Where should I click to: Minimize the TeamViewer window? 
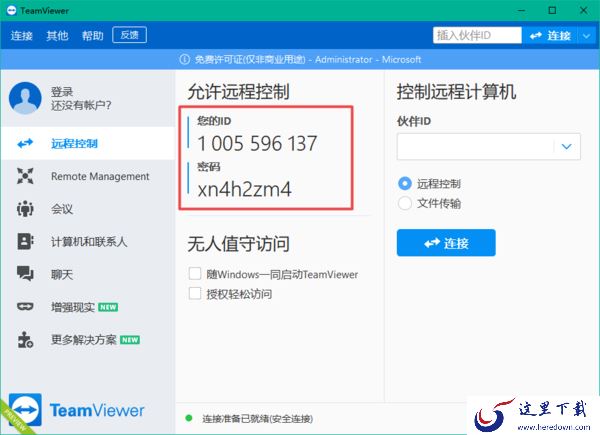tap(521, 10)
